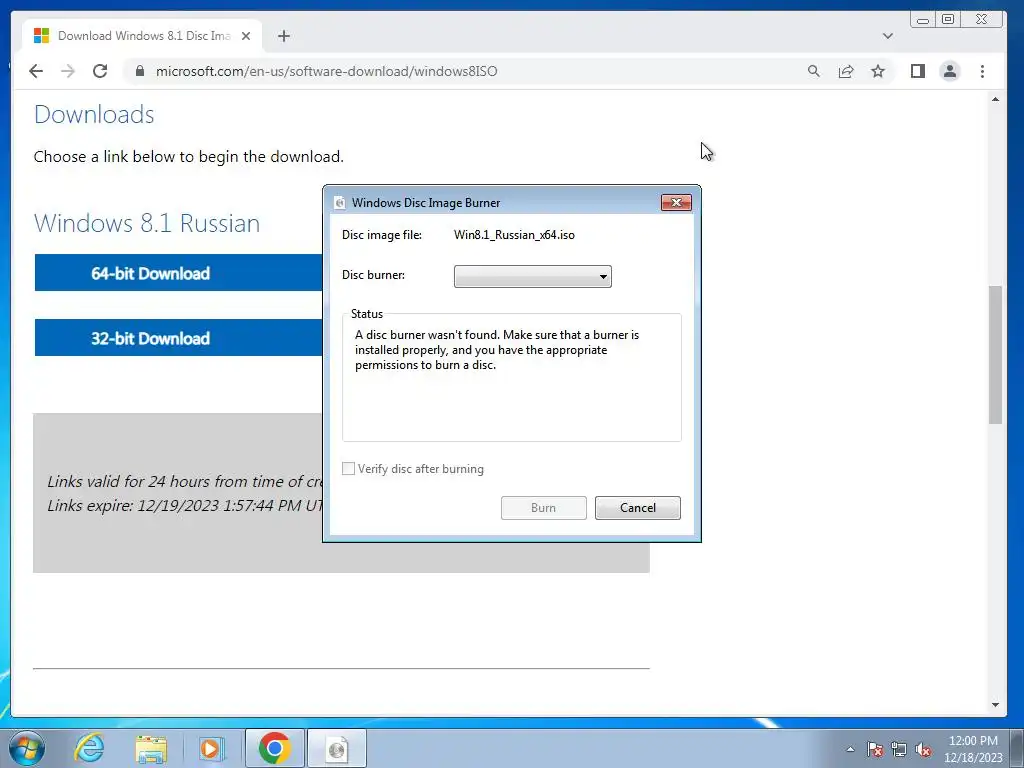Bookmark this page with the star
The height and width of the screenshot is (768, 1024).
click(878, 71)
